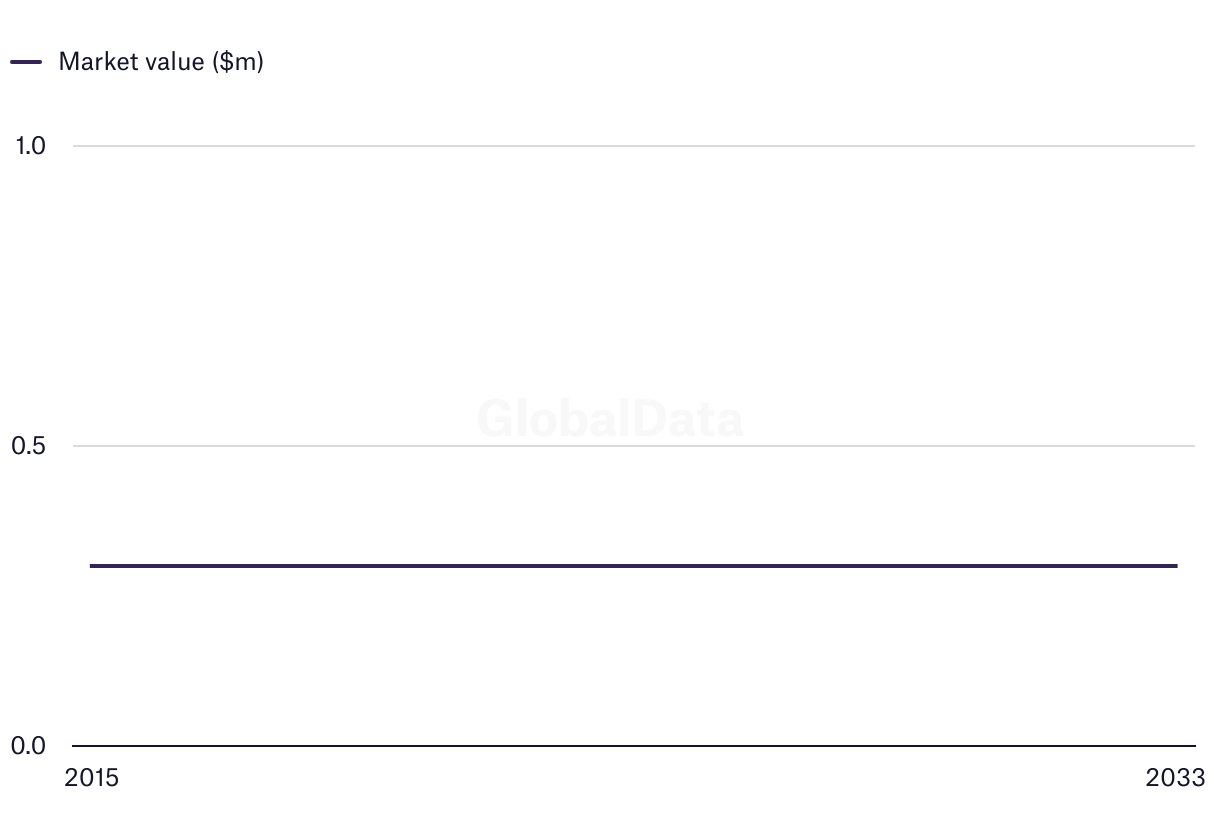Click the 2015 x-axis label
The image size is (1220, 836).
(91, 778)
